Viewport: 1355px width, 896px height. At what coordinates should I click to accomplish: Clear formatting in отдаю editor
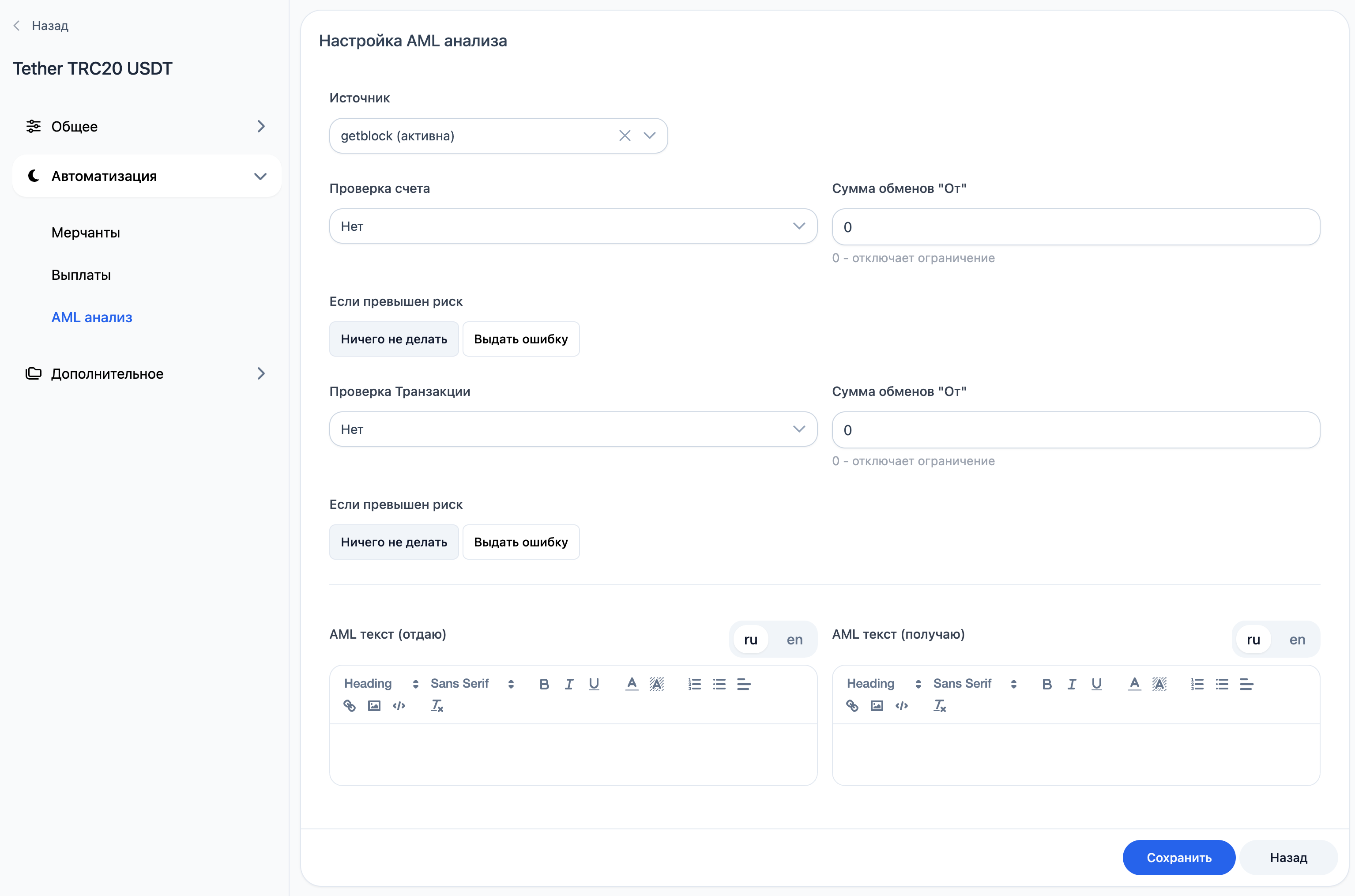click(x=437, y=706)
